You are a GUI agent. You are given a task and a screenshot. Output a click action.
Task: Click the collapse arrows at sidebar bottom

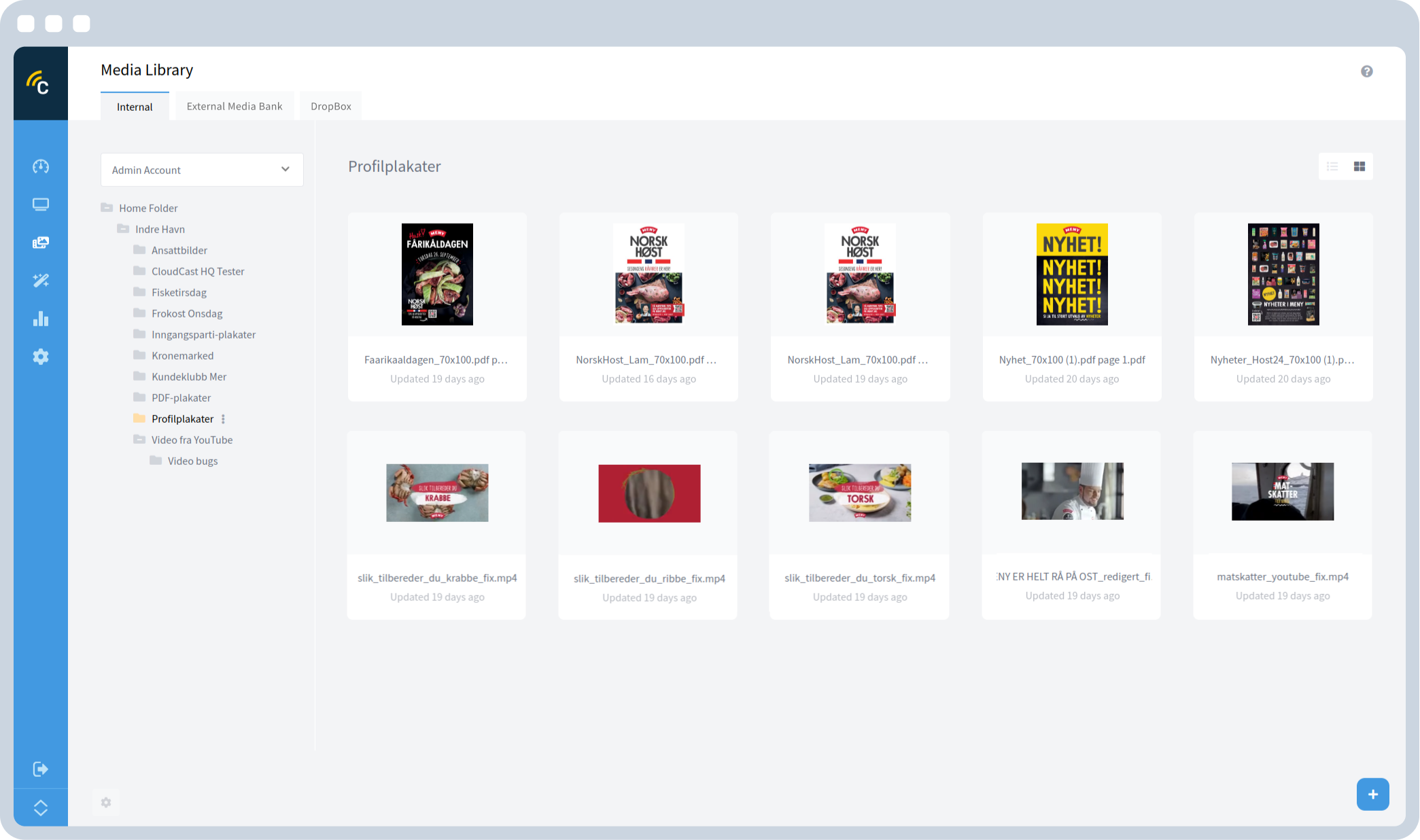(x=40, y=807)
